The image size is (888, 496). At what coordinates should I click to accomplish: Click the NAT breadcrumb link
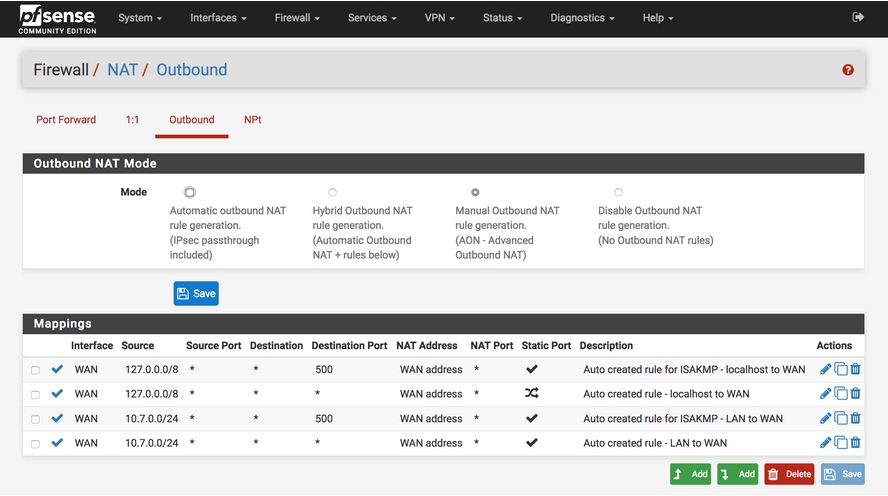pyautogui.click(x=122, y=70)
